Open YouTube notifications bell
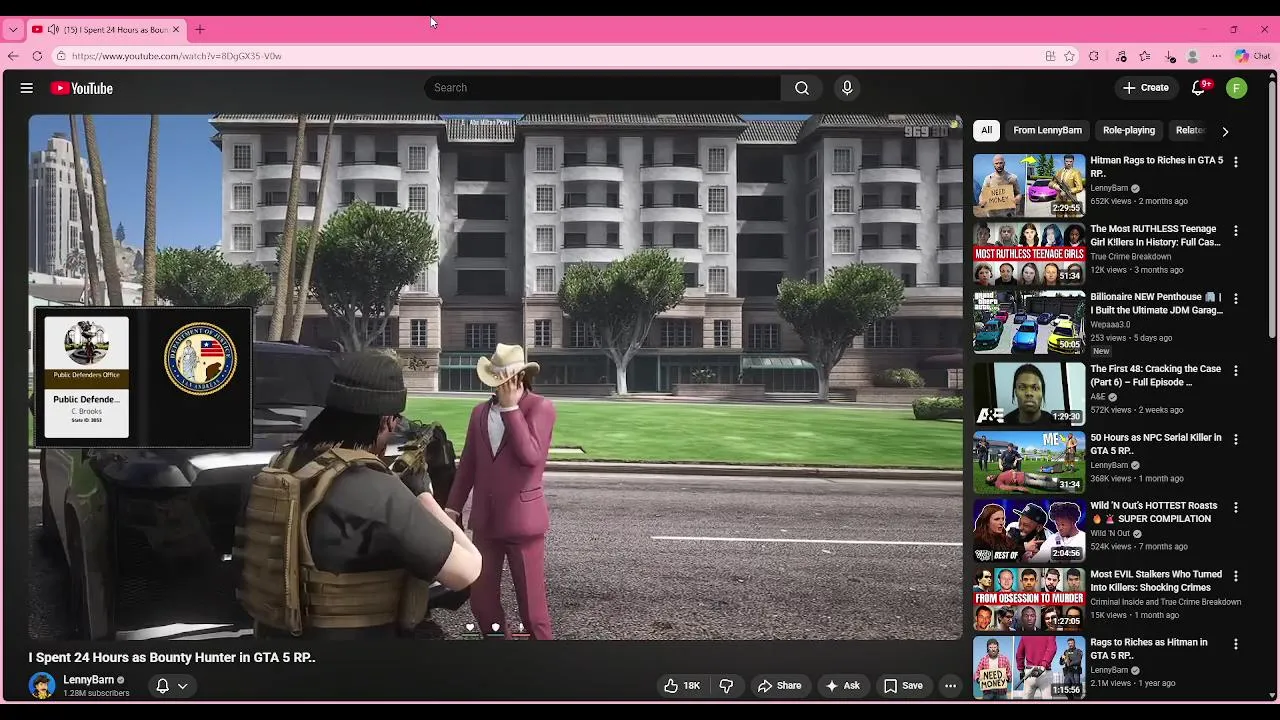 point(1198,88)
